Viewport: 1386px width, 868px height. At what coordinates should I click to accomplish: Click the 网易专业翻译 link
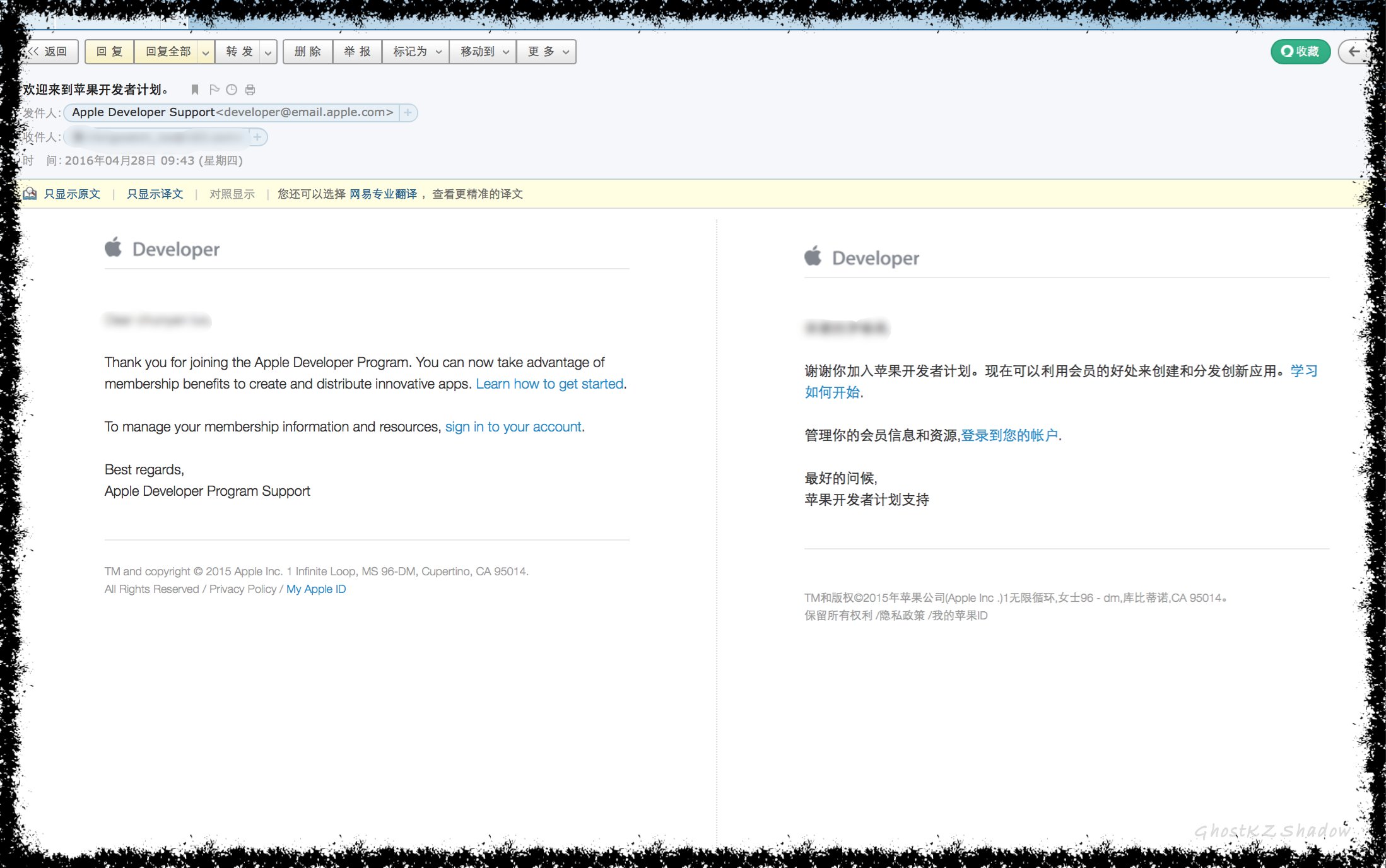click(383, 194)
